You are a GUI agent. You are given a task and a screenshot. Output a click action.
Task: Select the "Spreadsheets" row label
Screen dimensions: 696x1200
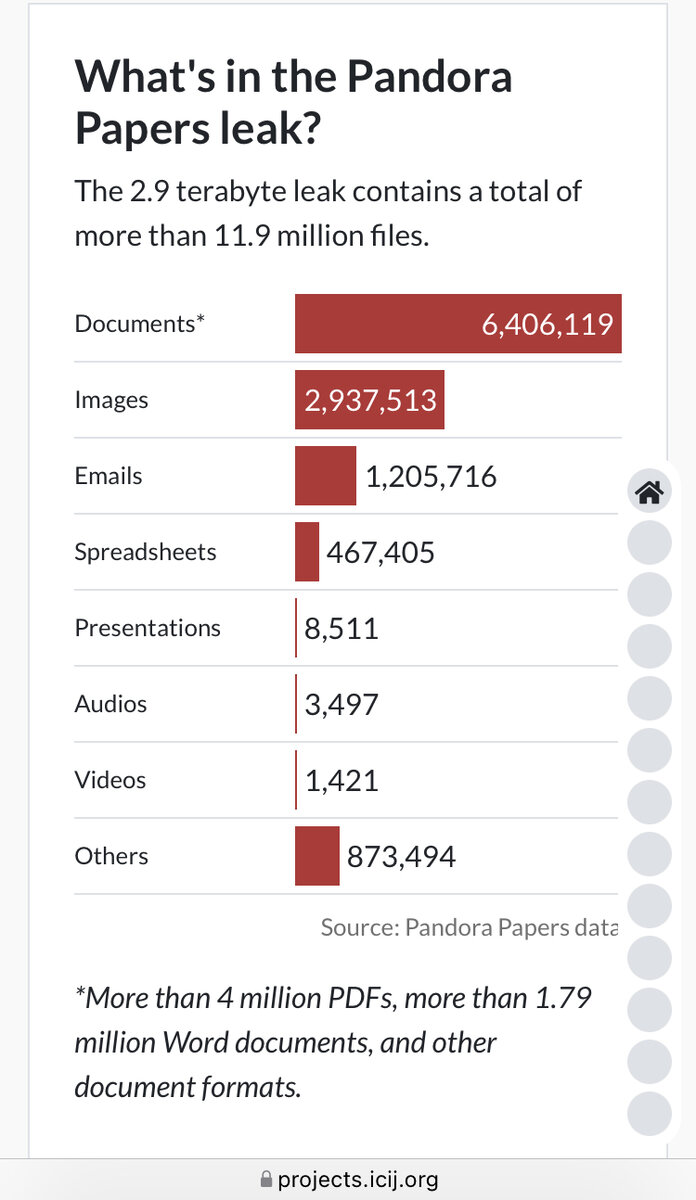click(145, 552)
